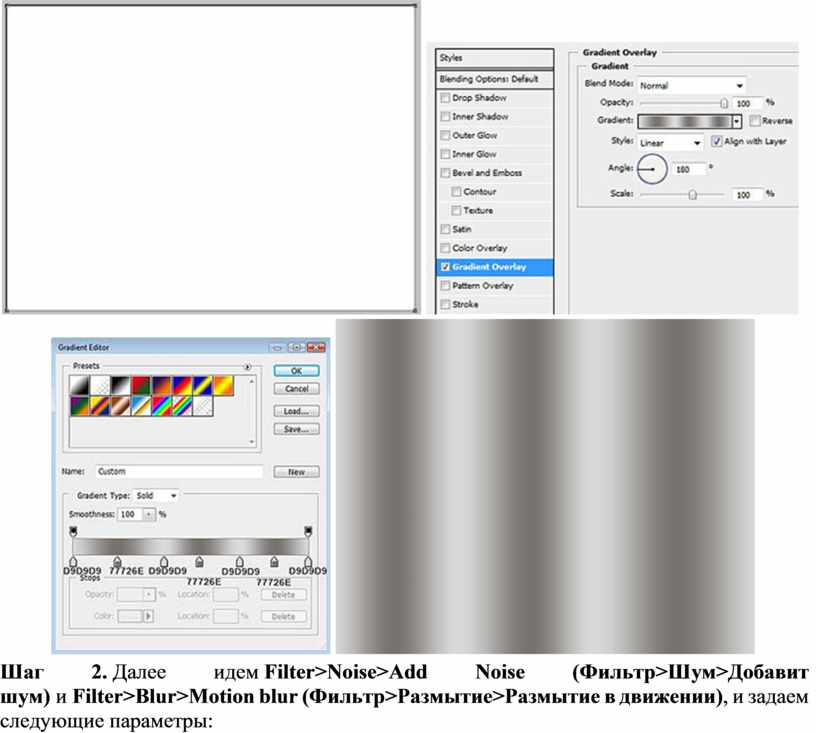This screenshot has width=816, height=733.
Task: Toggle the Inner Glow checkbox
Action: point(445,154)
